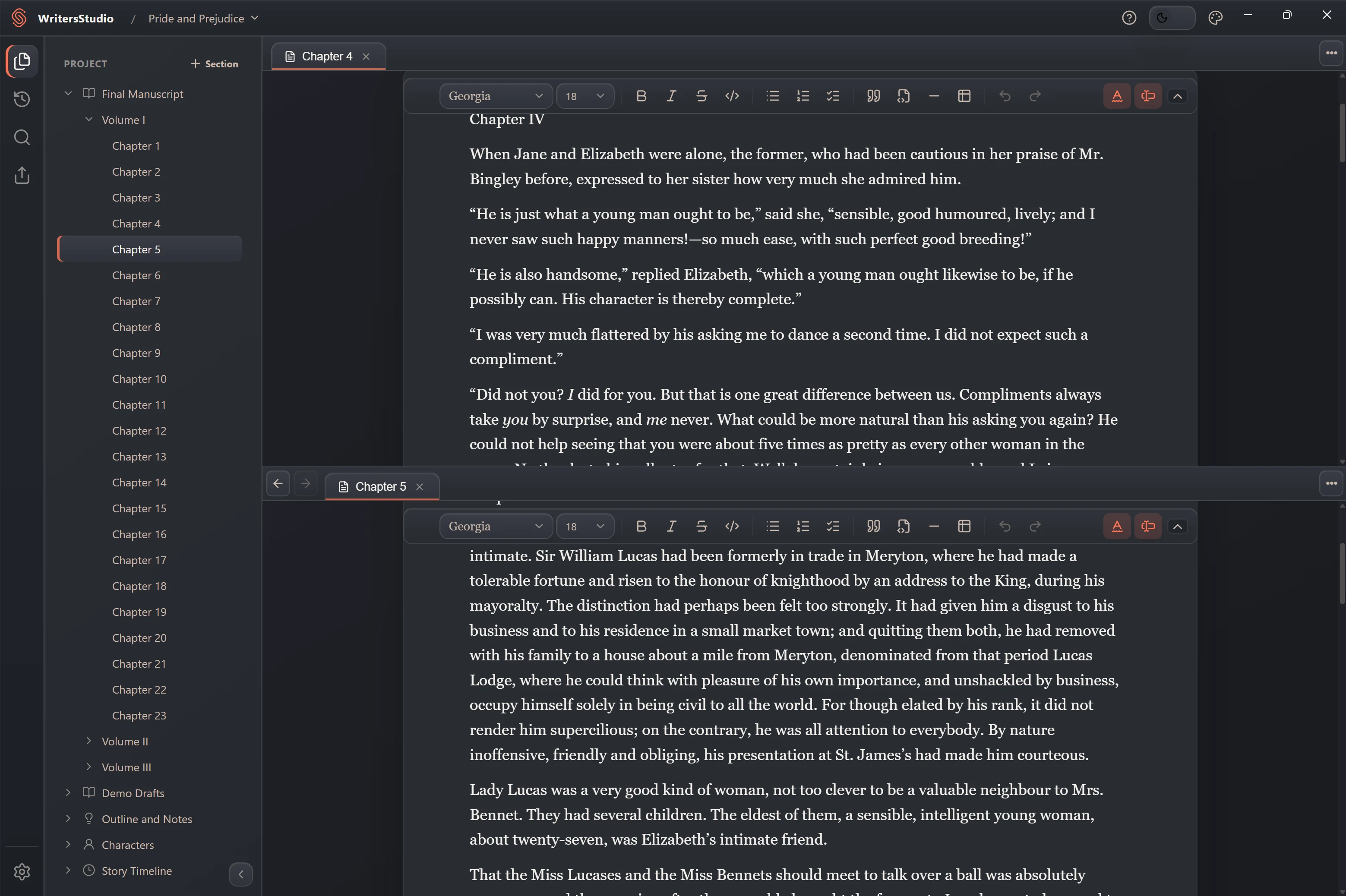The image size is (1346, 896).
Task: Open the project files sidebar icon
Action: [22, 61]
